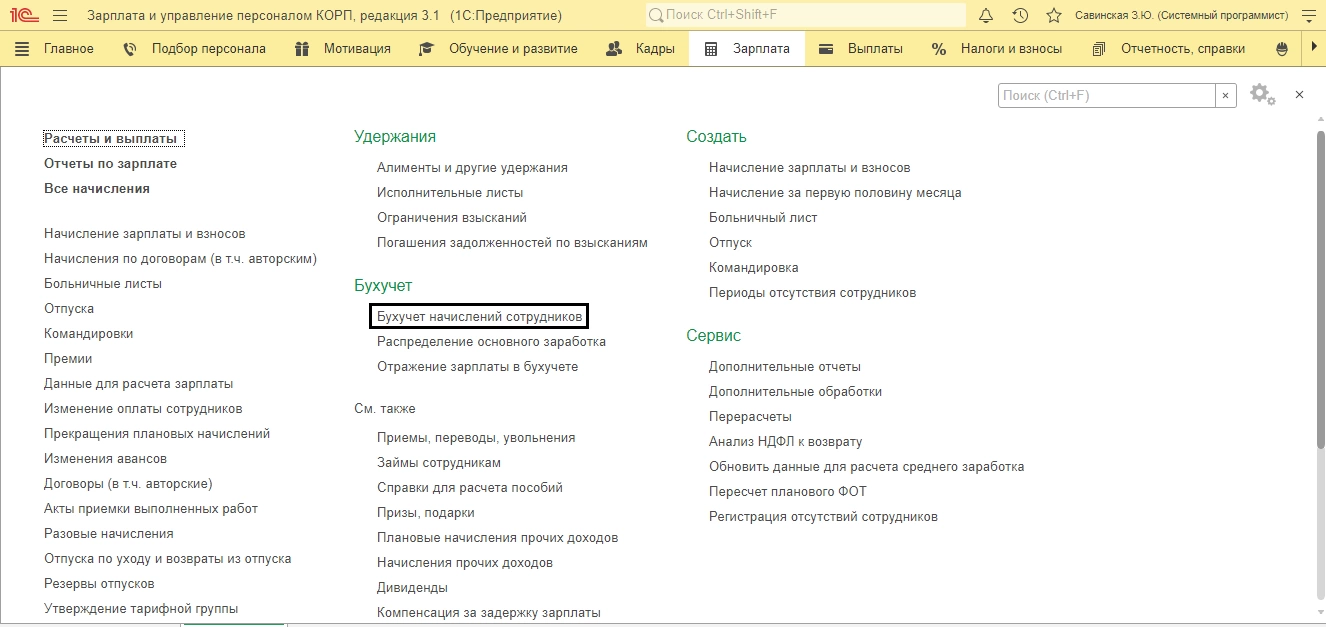This screenshot has height=627, width=1326.
Task: Open Все начисления
Action: coord(97,189)
